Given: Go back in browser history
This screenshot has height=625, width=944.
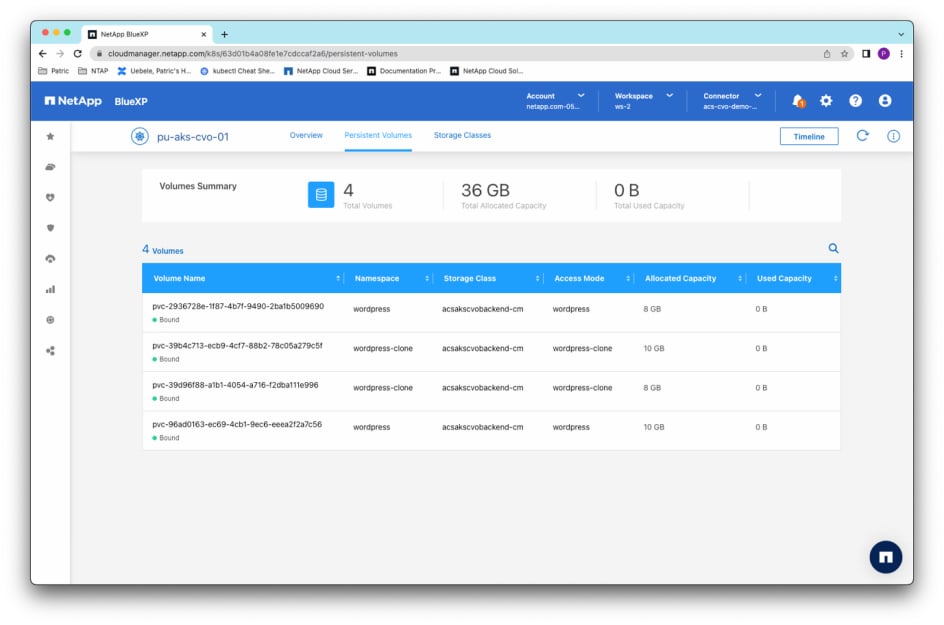Looking at the screenshot, I should [x=42, y=54].
